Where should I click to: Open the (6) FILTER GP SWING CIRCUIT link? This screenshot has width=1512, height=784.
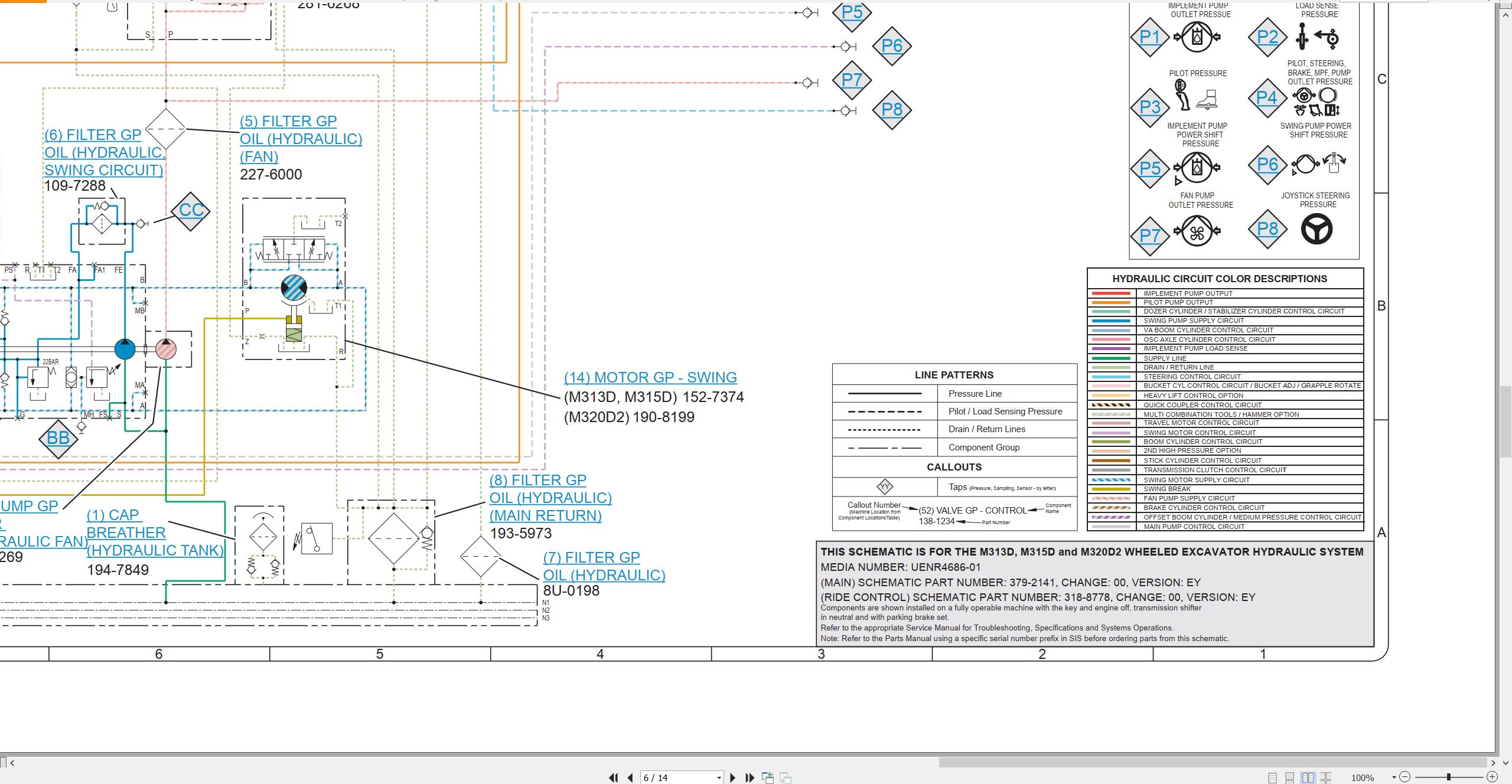[x=105, y=152]
